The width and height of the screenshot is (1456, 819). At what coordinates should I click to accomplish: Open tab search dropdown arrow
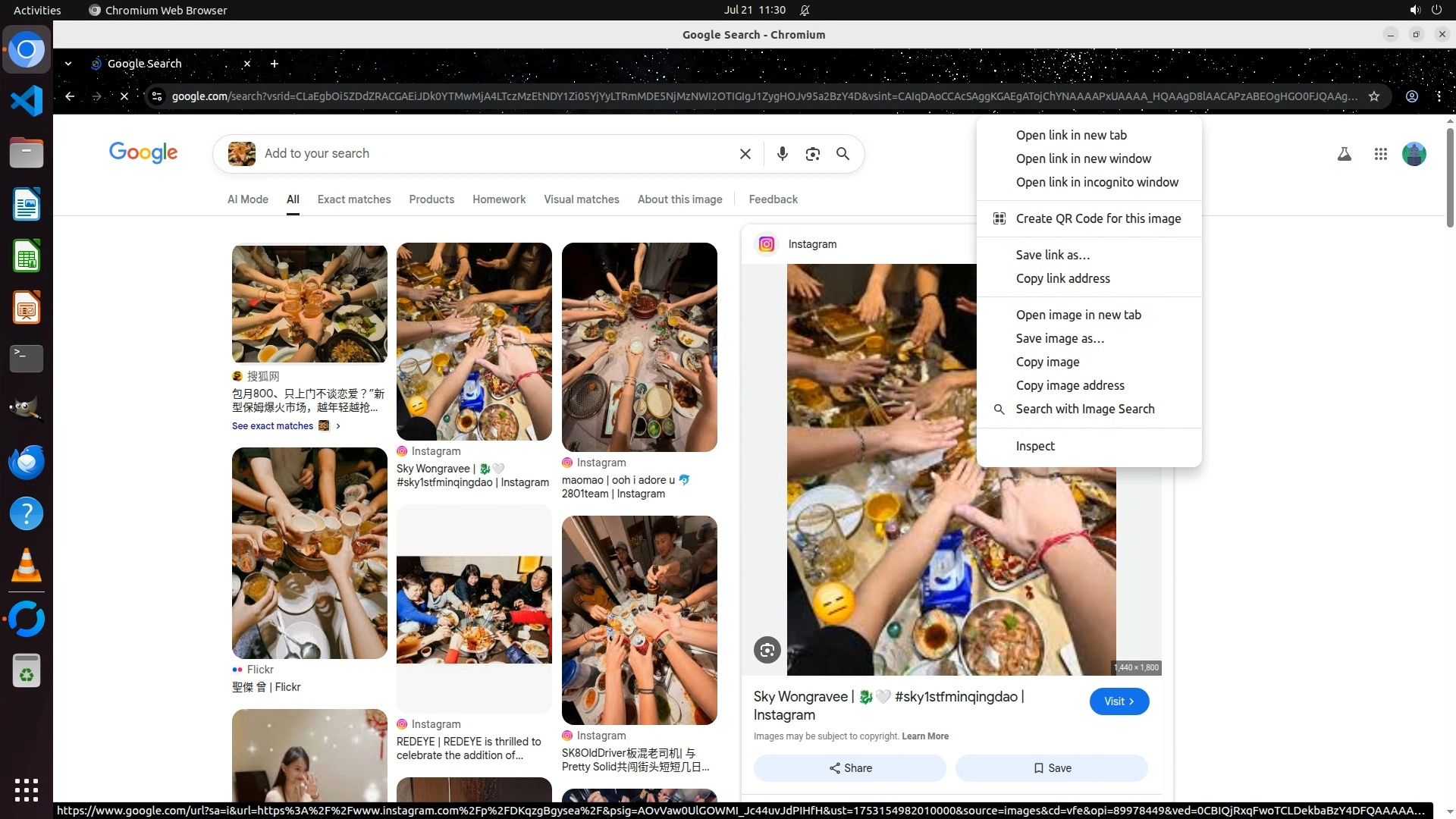68,64
